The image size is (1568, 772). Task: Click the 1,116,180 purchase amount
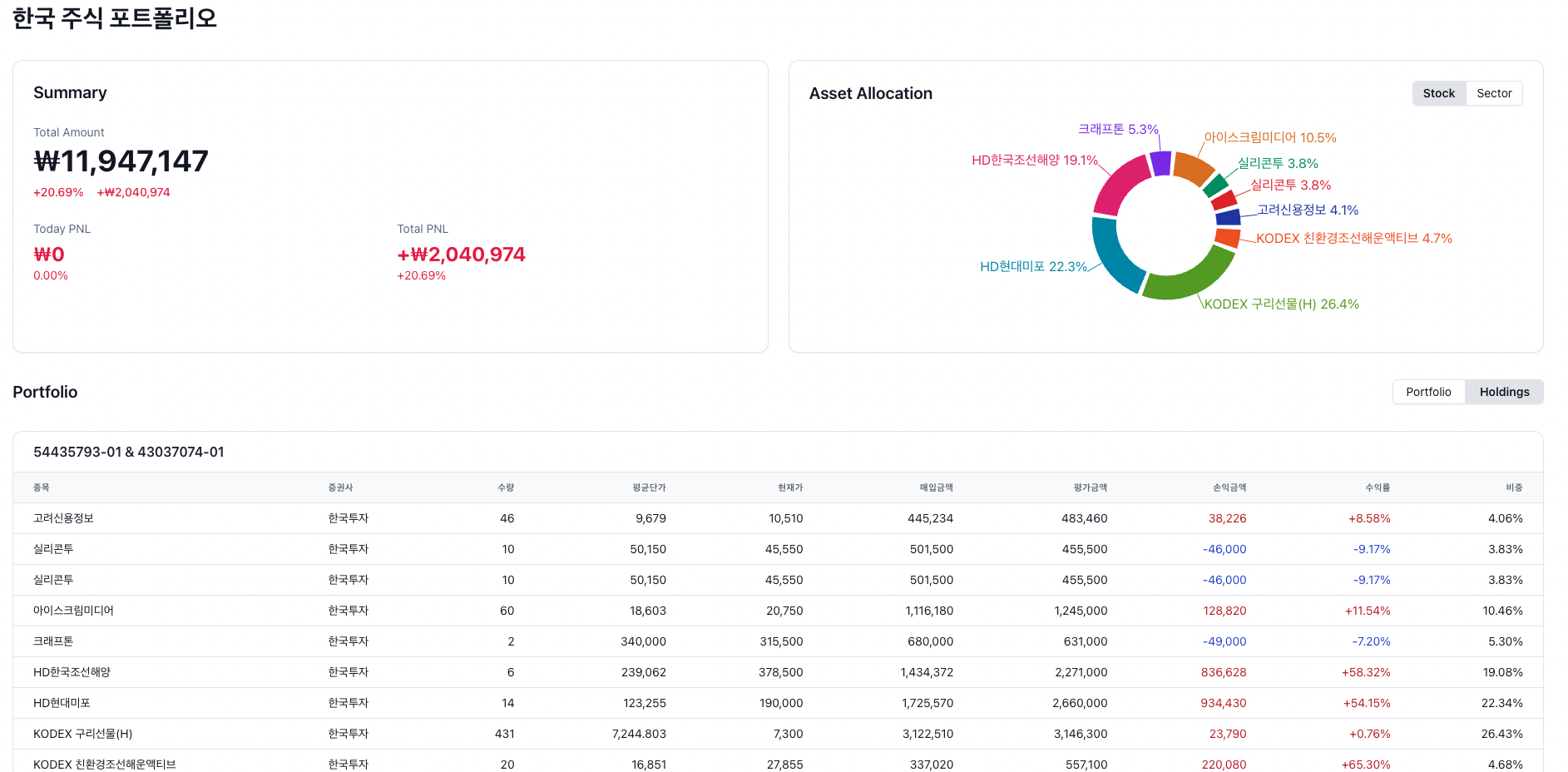click(929, 611)
